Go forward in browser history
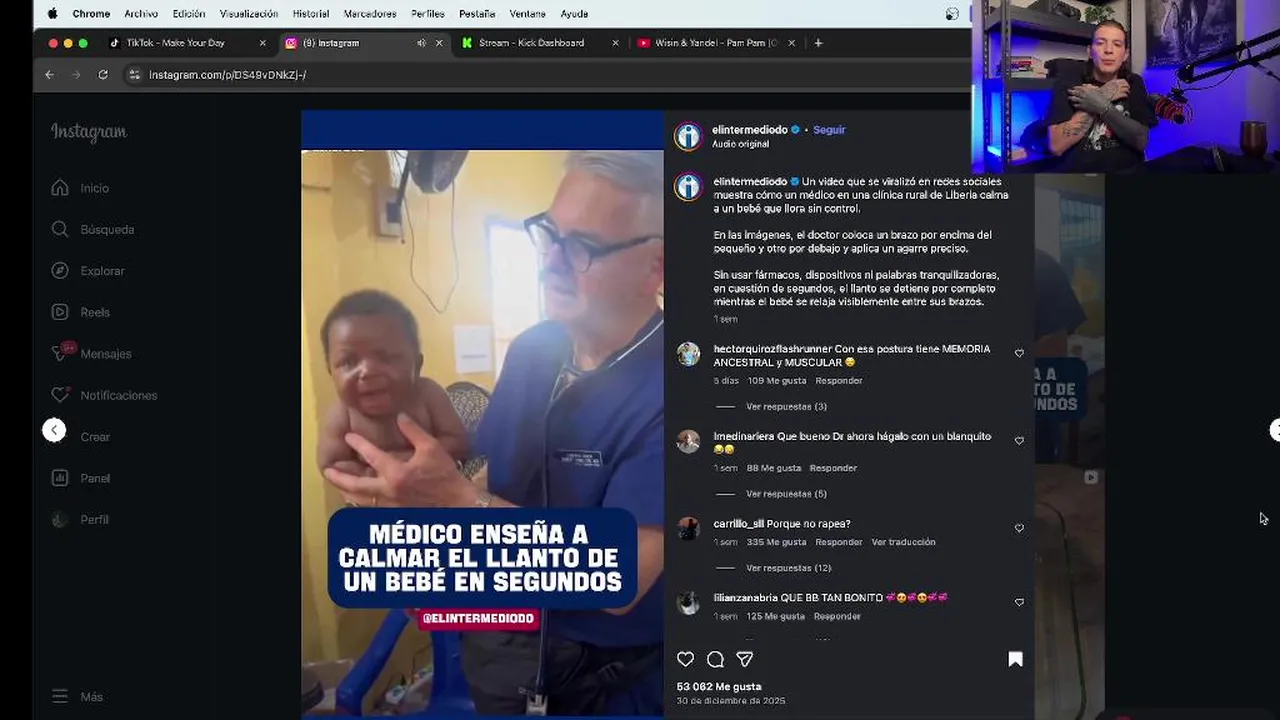Image resolution: width=1280 pixels, height=720 pixels. 76,75
